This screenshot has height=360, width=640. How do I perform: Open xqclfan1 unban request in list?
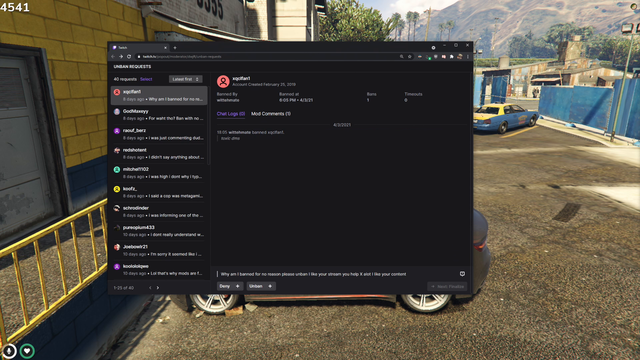[x=159, y=96]
